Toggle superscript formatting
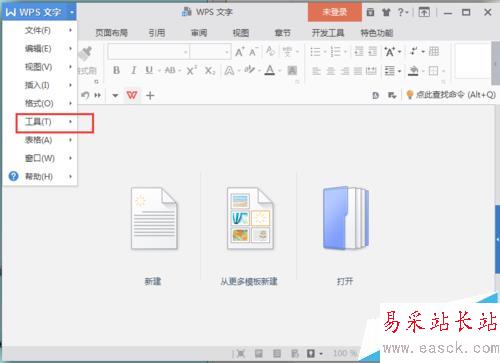Image resolution: width=500 pixels, height=363 pixels. click(x=192, y=71)
